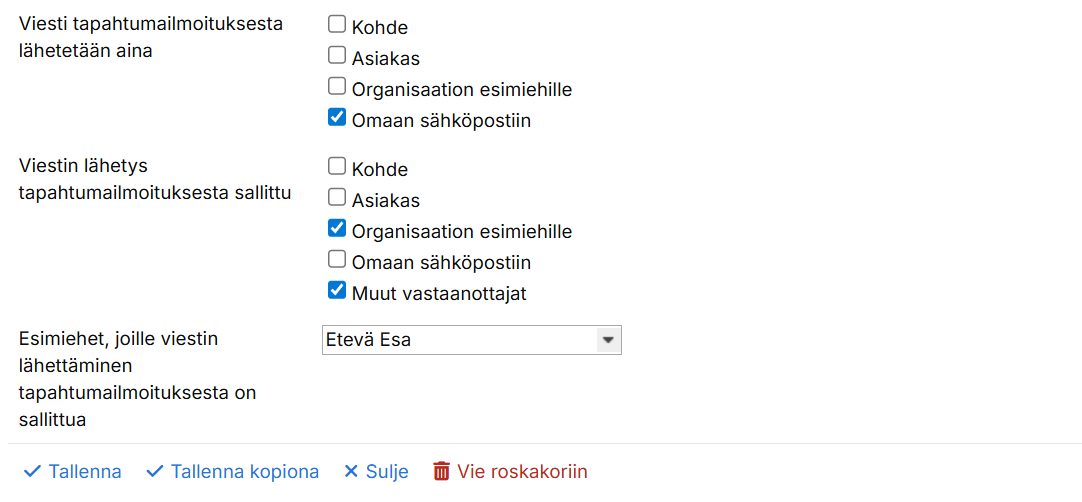Click the X icon before Sulje
Image resolution: width=1082 pixels, height=502 pixels.
pyautogui.click(x=350, y=471)
